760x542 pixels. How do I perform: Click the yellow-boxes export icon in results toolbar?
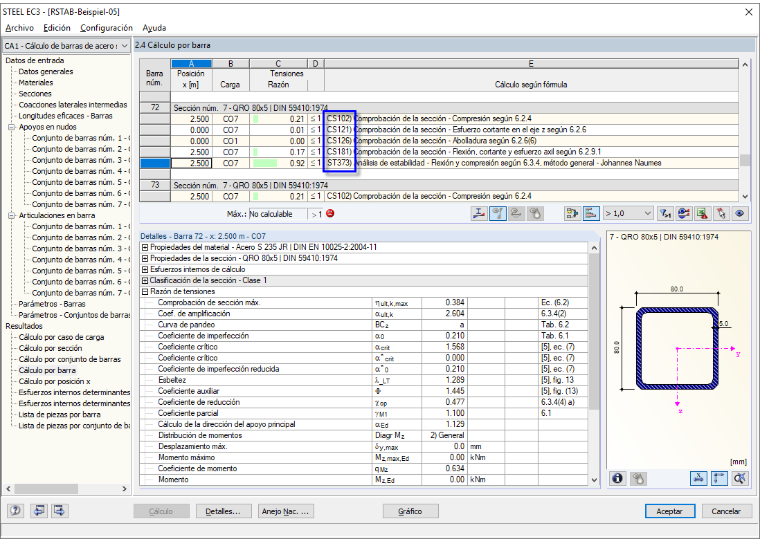(572, 213)
